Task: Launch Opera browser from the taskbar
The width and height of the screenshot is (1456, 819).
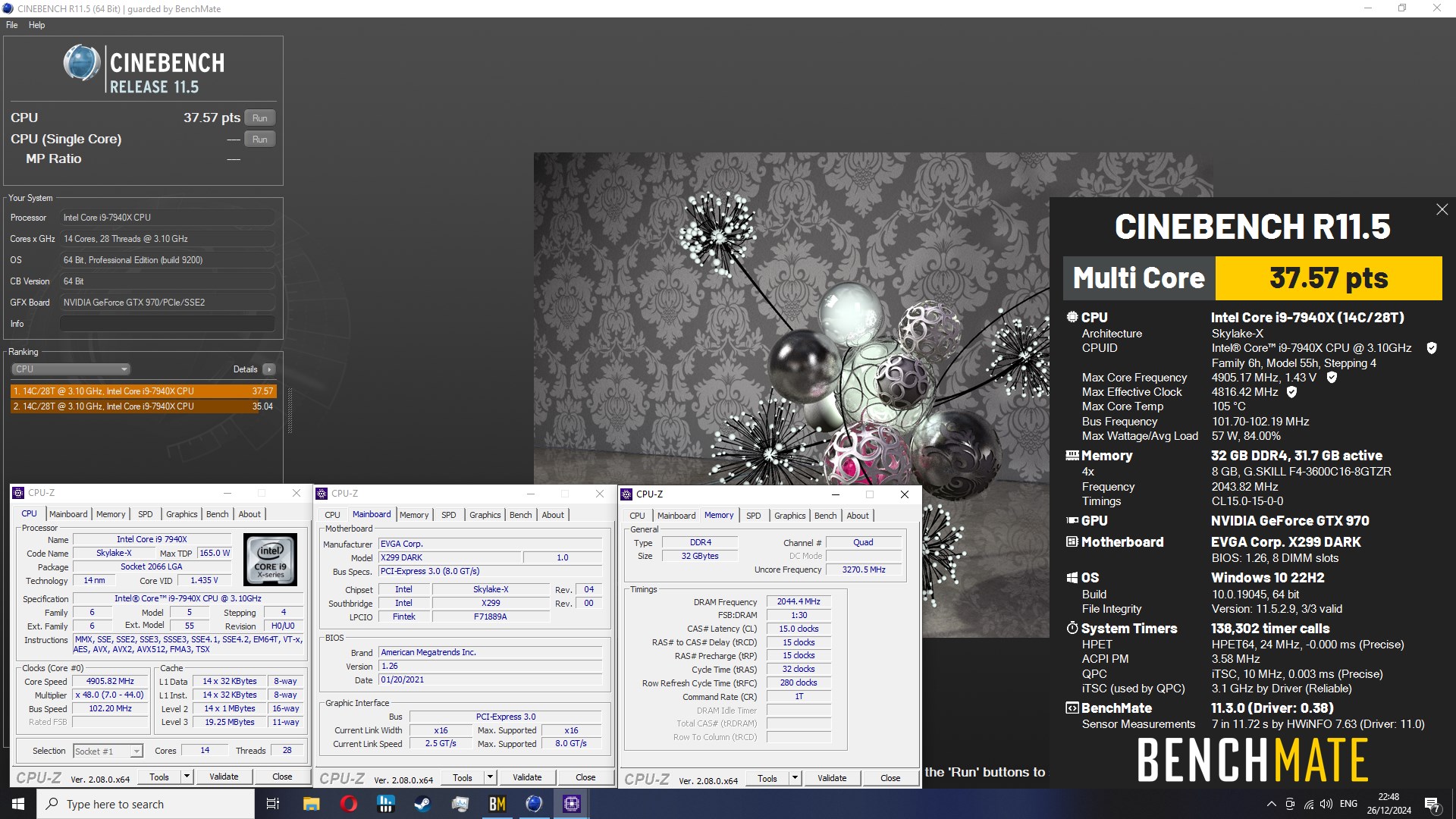Action: [x=348, y=804]
